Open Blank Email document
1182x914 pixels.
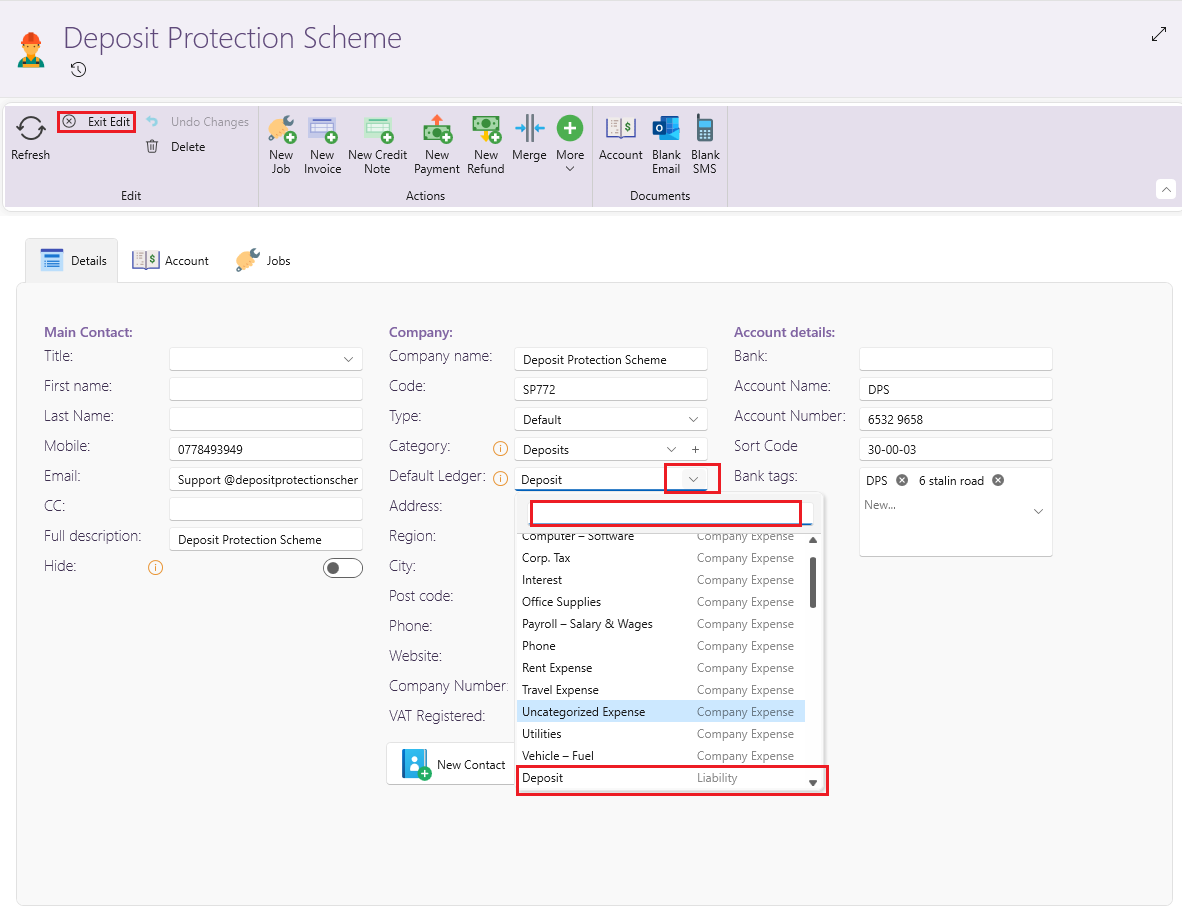pos(666,146)
